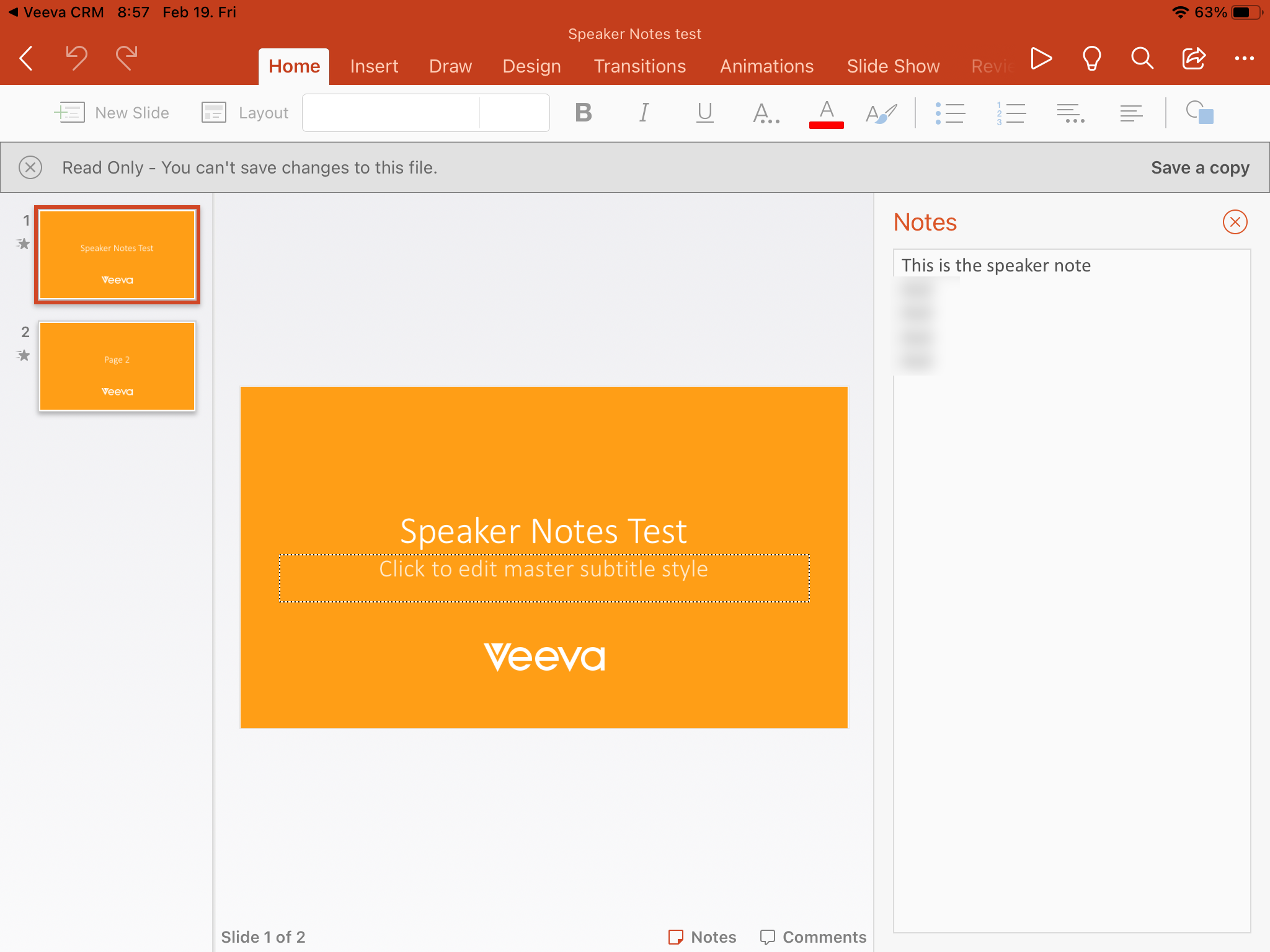
Task: Click the undo arrow icon
Action: click(x=76, y=59)
